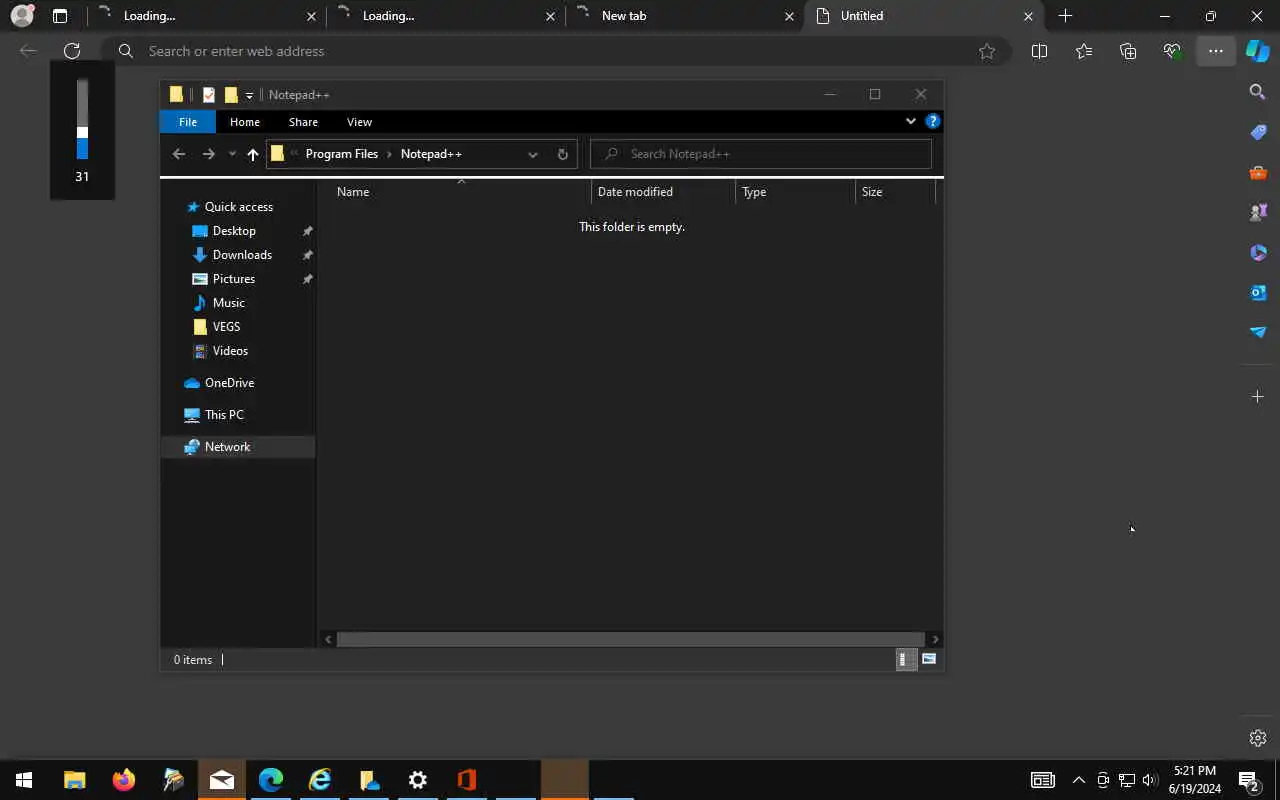Viewport: 1280px width, 800px height.
Task: Open the address bar history dropdown
Action: 533,154
